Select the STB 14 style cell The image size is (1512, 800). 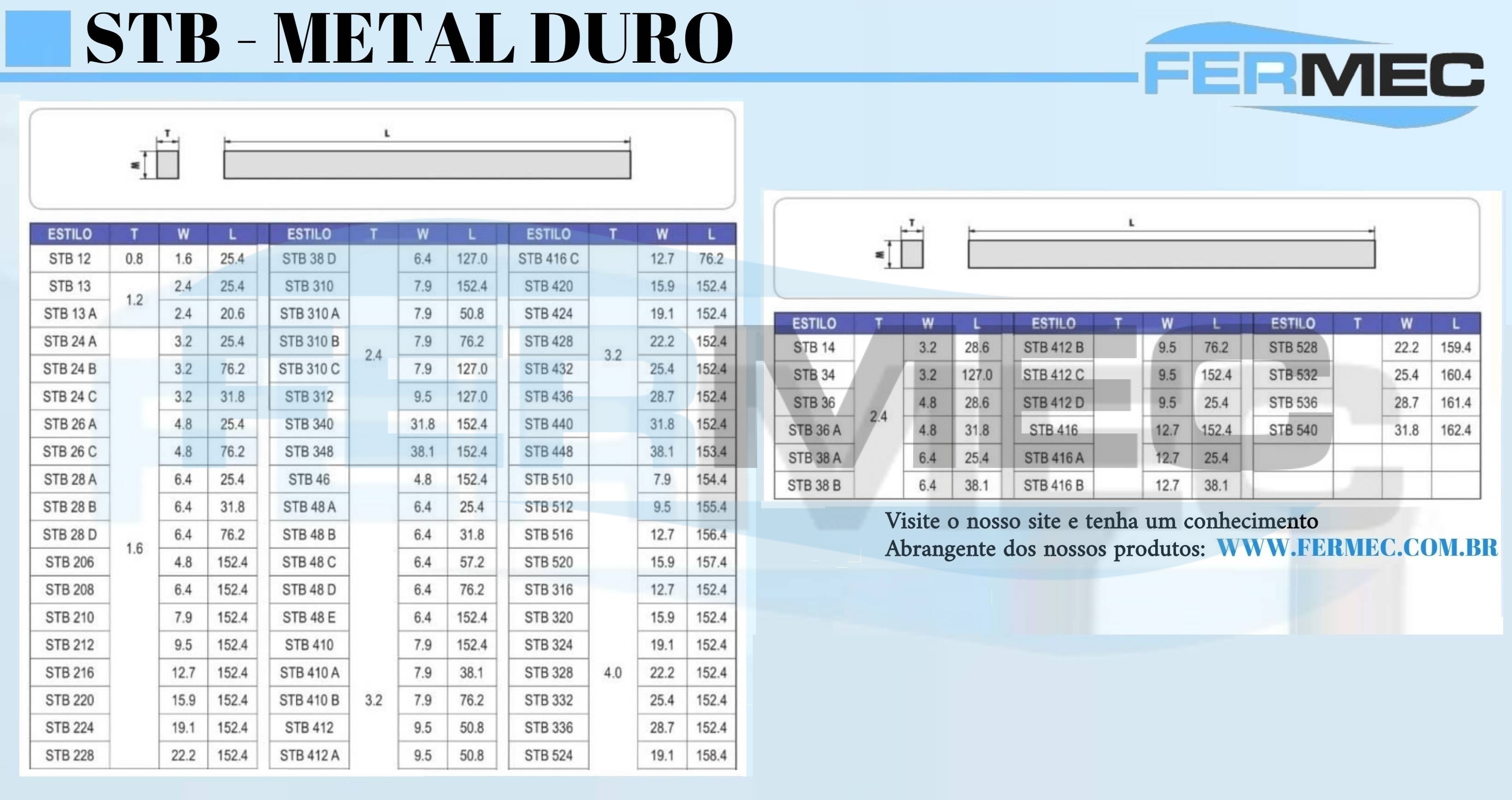click(814, 348)
